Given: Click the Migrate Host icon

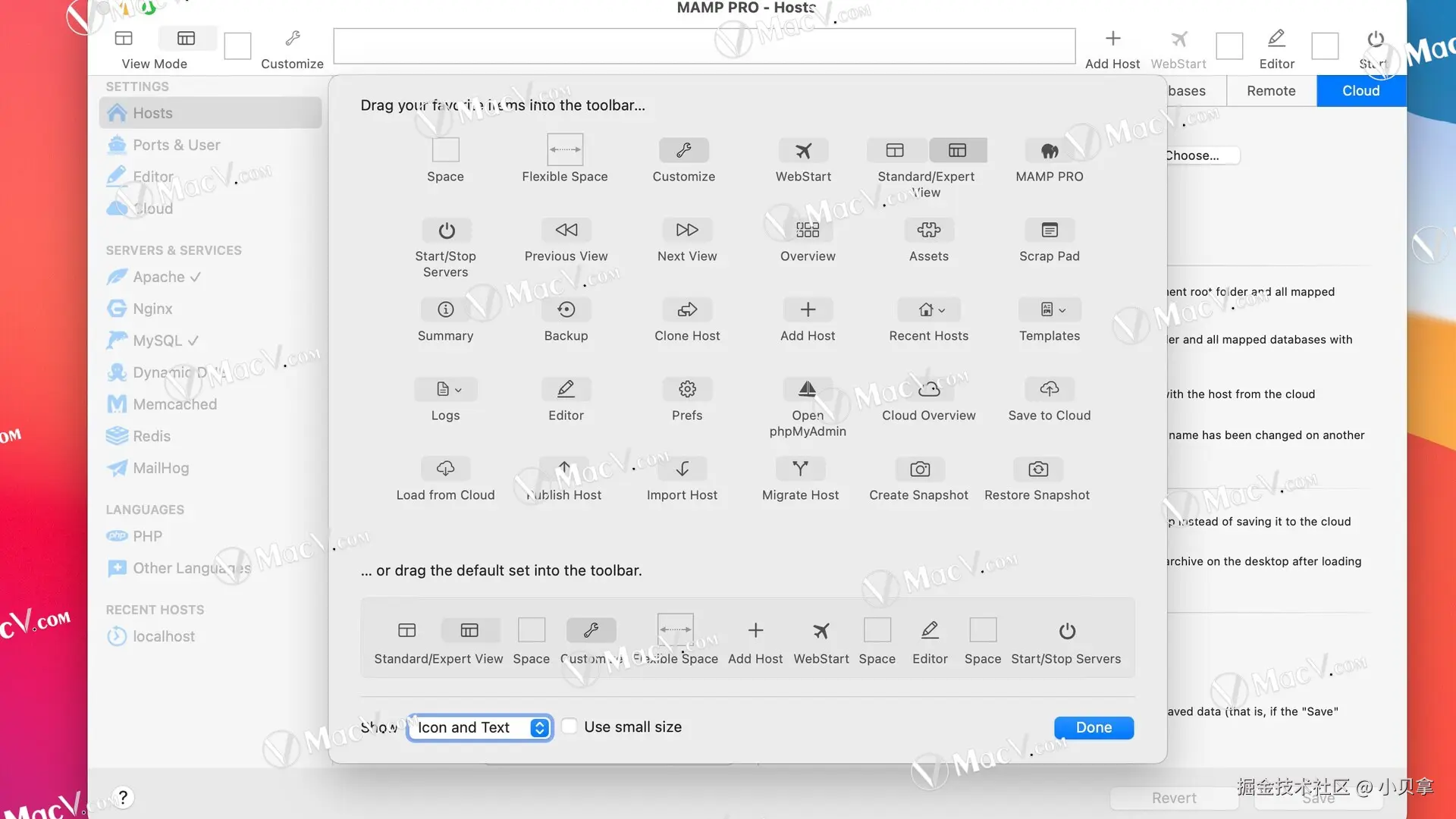Looking at the screenshot, I should (800, 469).
